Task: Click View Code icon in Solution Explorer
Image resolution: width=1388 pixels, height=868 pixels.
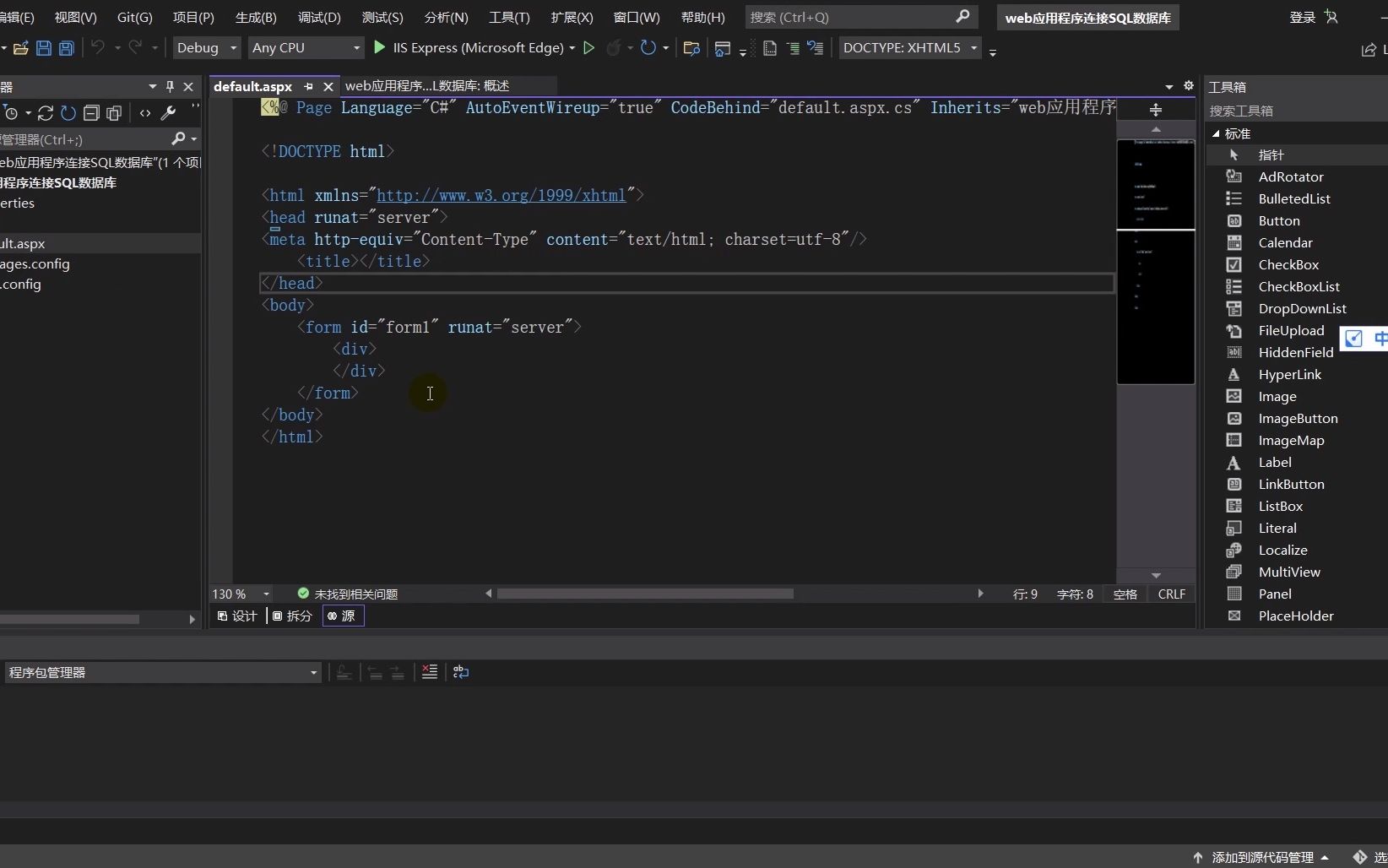Action: click(145, 113)
